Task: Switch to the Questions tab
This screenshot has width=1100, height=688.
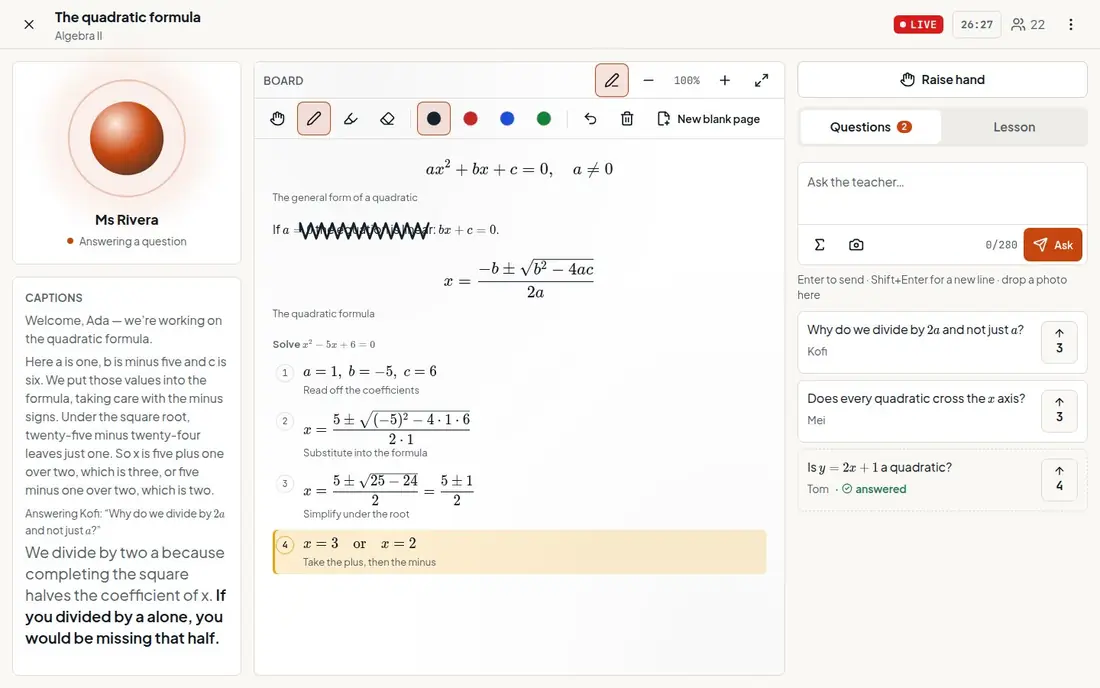Action: 870,127
